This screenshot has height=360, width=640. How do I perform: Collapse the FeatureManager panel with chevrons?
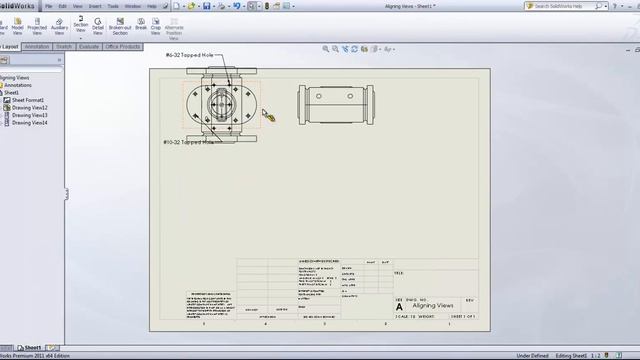[x=59, y=60]
